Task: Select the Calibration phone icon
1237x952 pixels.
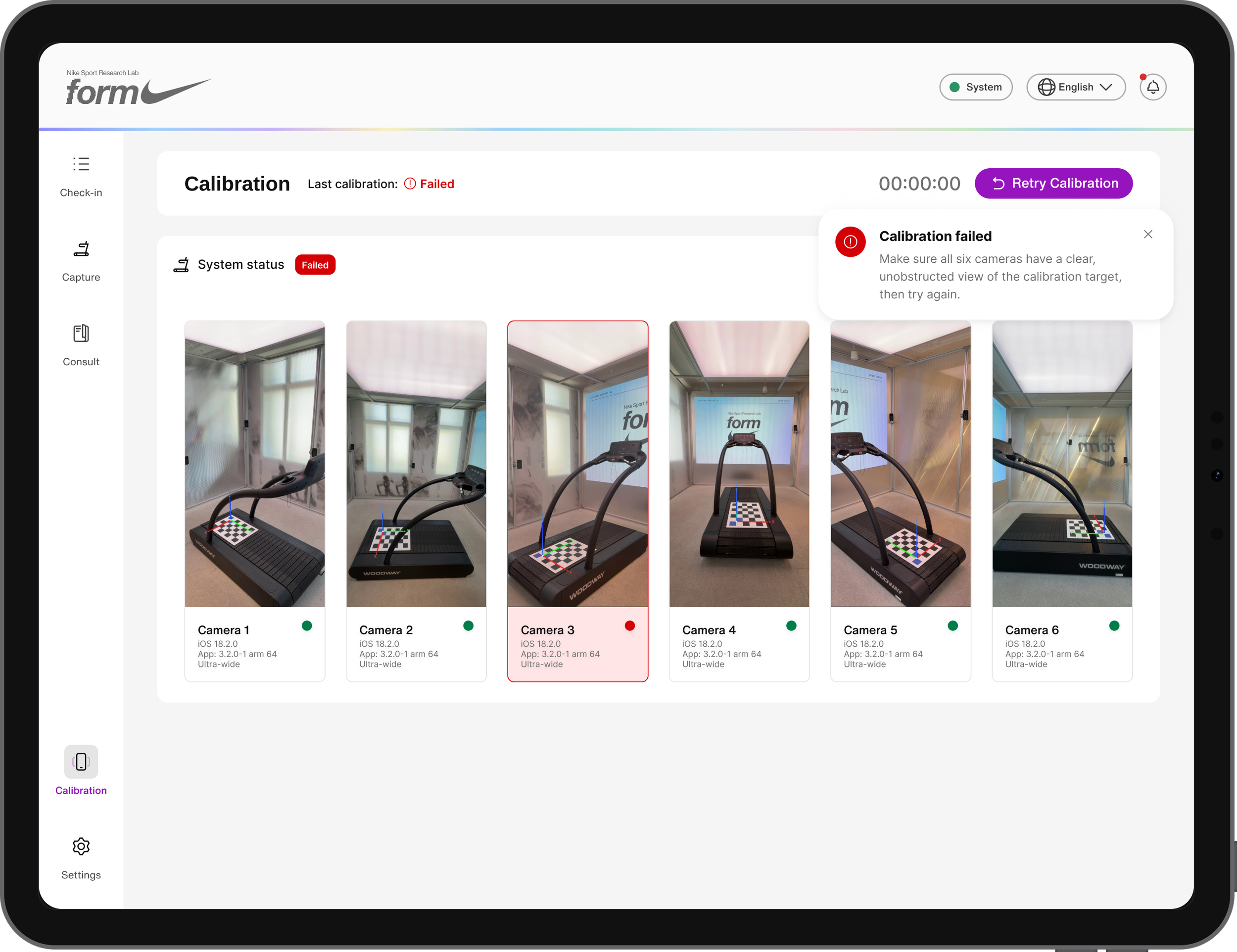Action: click(81, 762)
